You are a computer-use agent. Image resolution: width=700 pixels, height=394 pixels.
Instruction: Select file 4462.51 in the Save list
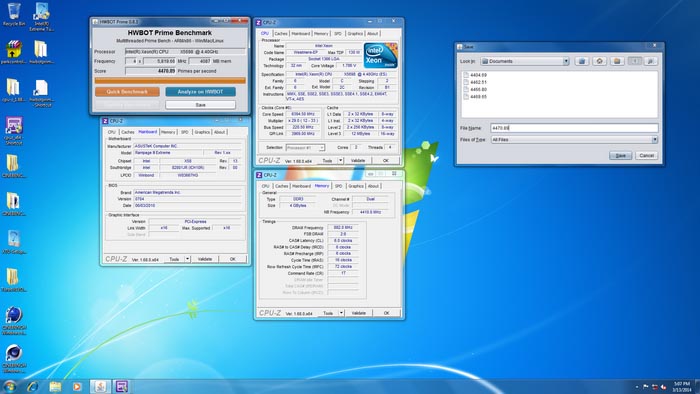(475, 82)
